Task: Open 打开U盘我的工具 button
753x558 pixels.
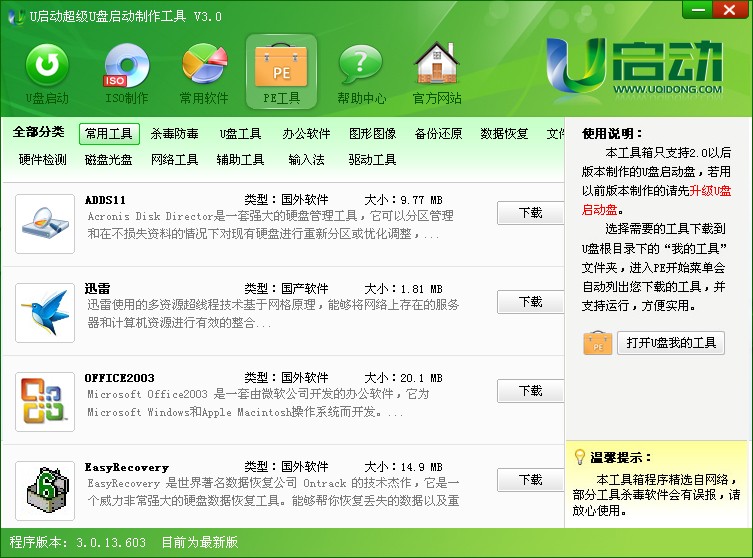Action: 671,343
